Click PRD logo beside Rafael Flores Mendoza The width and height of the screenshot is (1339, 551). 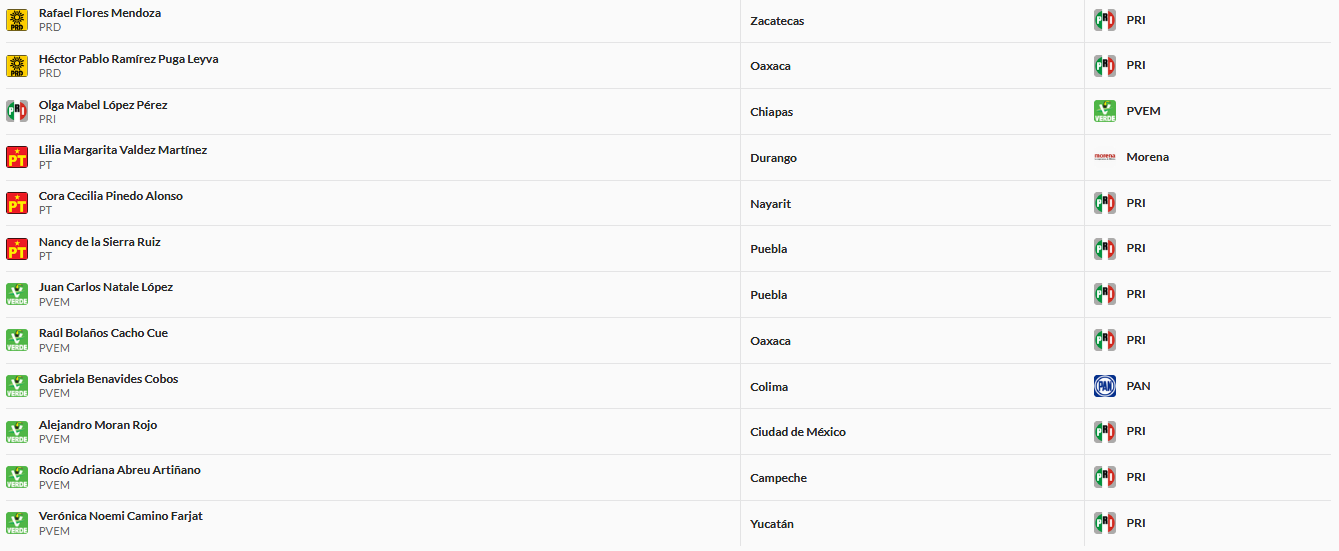click(x=17, y=20)
